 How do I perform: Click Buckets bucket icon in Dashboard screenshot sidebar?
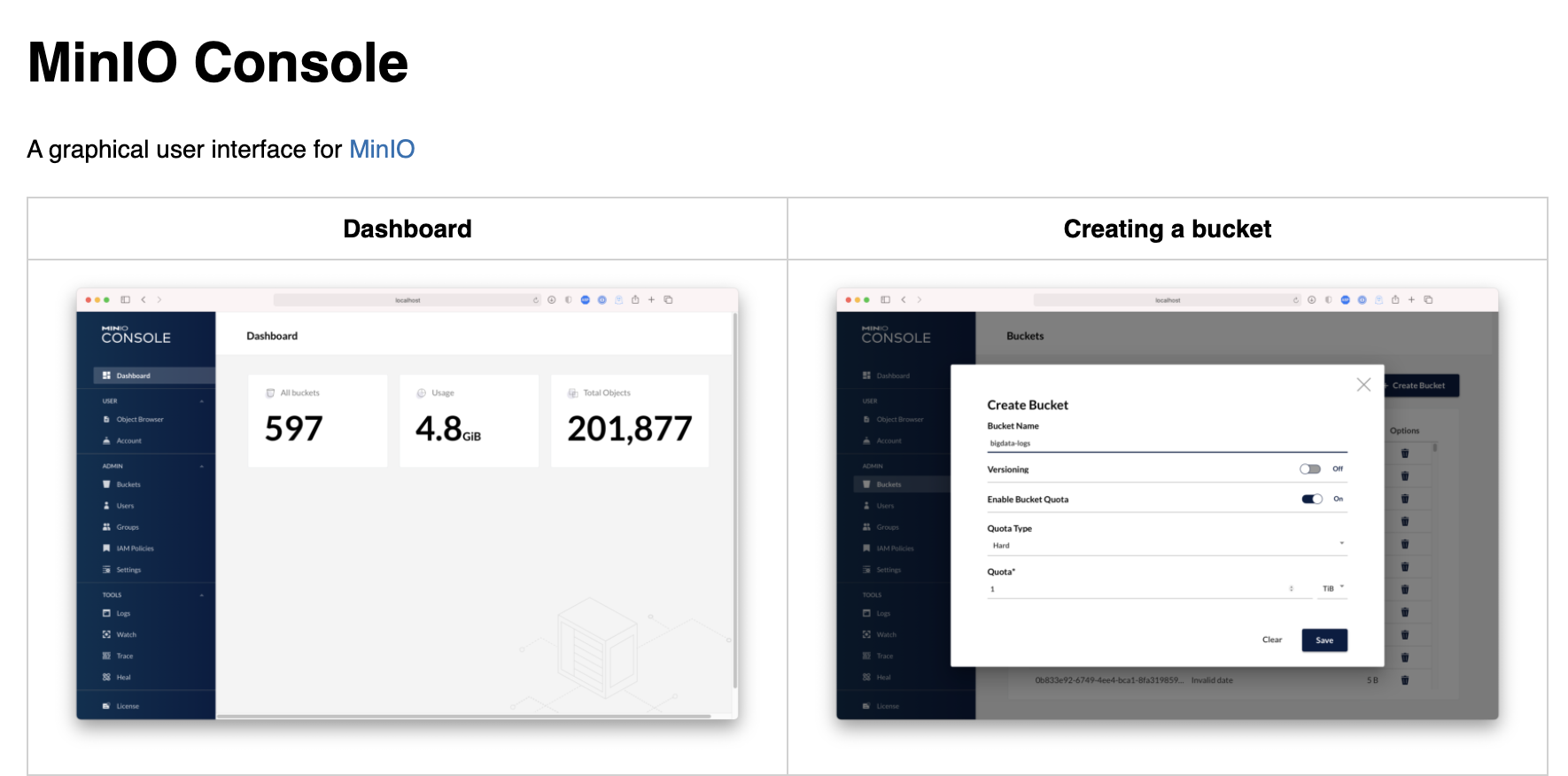pos(106,485)
